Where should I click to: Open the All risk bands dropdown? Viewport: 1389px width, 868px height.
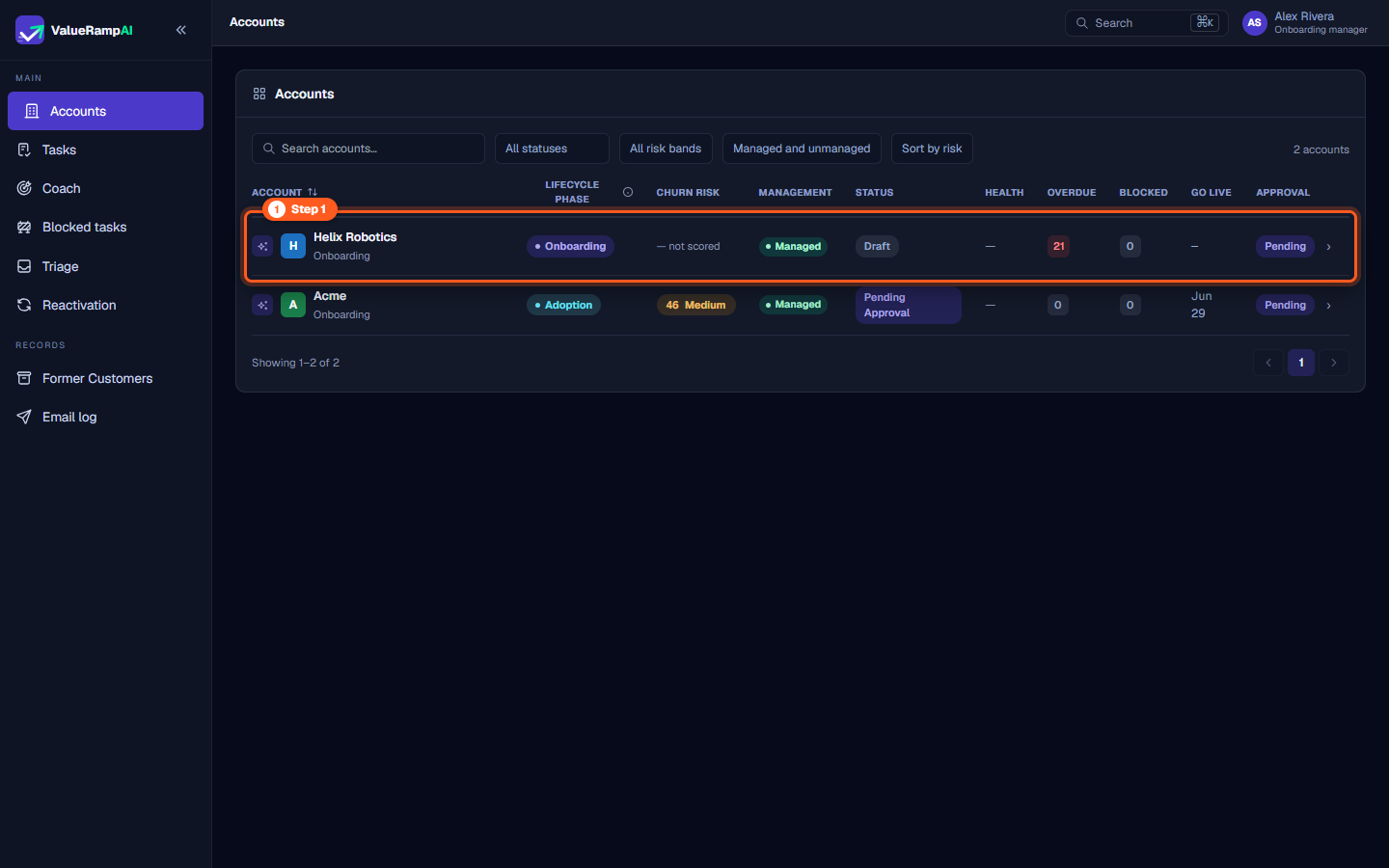pos(666,149)
